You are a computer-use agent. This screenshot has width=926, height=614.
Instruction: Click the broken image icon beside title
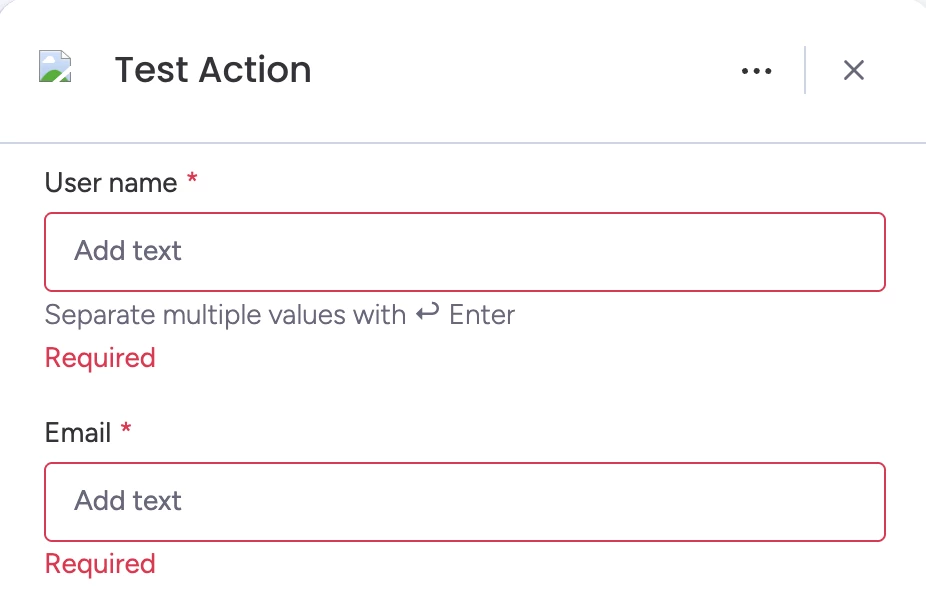point(55,67)
